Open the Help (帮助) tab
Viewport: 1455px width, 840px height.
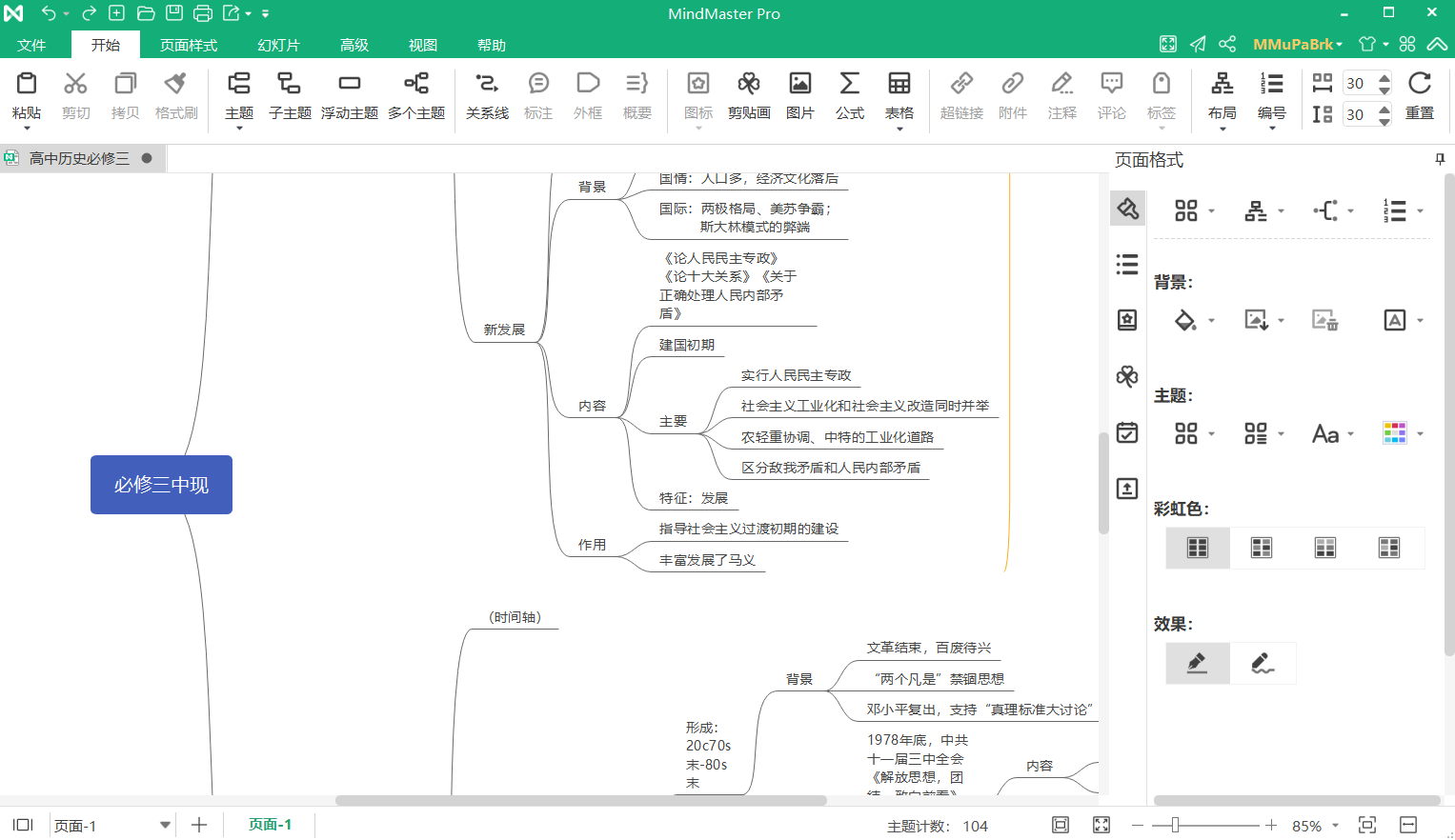(x=492, y=45)
